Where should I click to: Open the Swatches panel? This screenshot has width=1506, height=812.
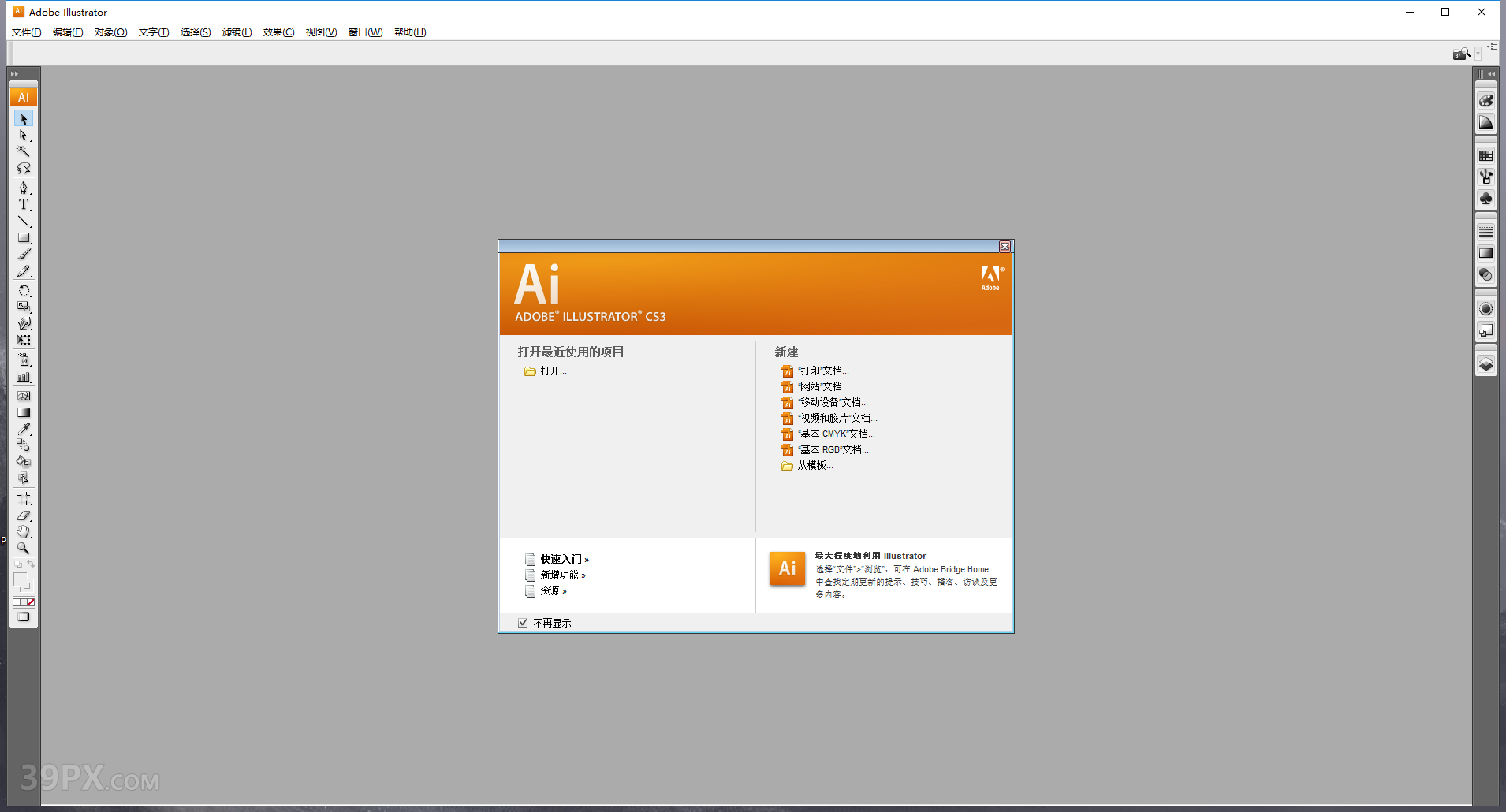[1486, 155]
